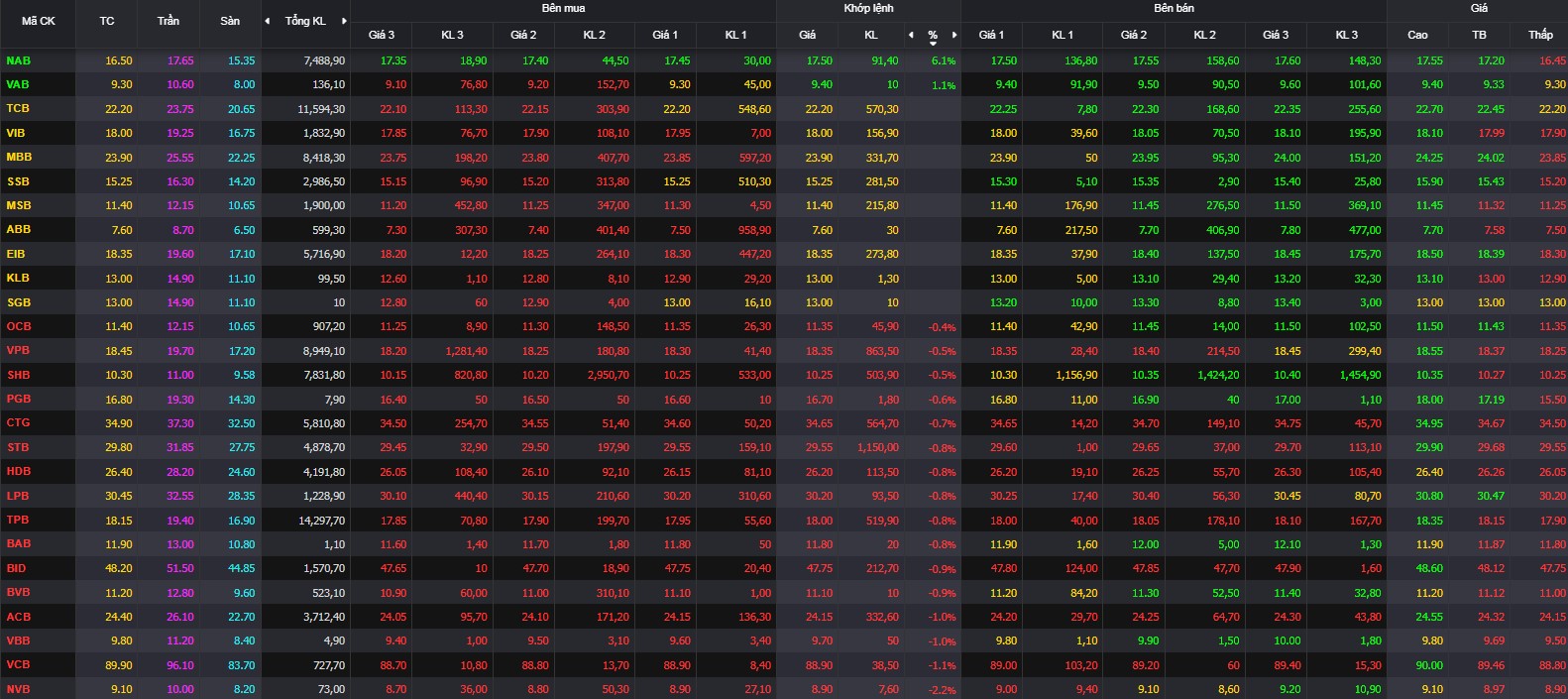
Task: Click VCB high price 90.00
Action: click(1429, 665)
